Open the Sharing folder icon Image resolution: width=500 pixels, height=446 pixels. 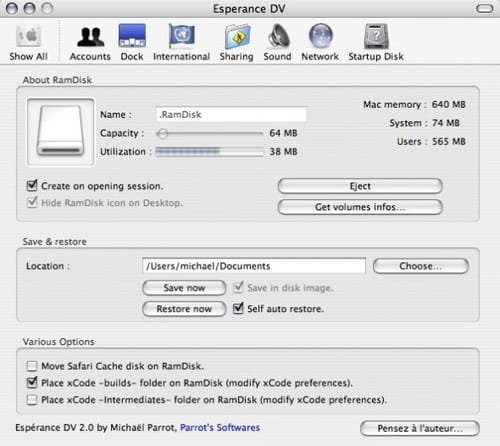(x=237, y=36)
